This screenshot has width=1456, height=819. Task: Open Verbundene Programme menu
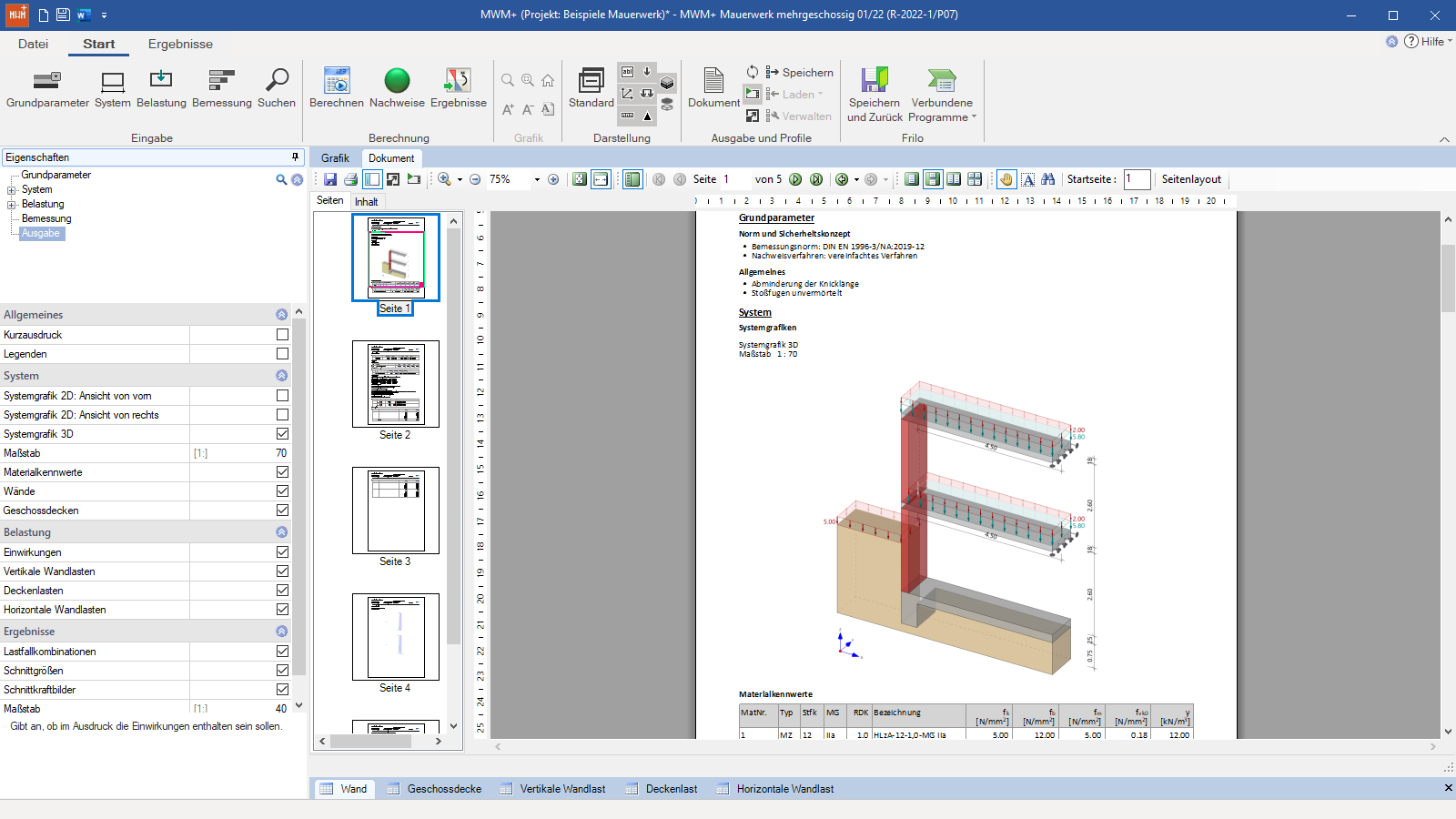pos(942,94)
